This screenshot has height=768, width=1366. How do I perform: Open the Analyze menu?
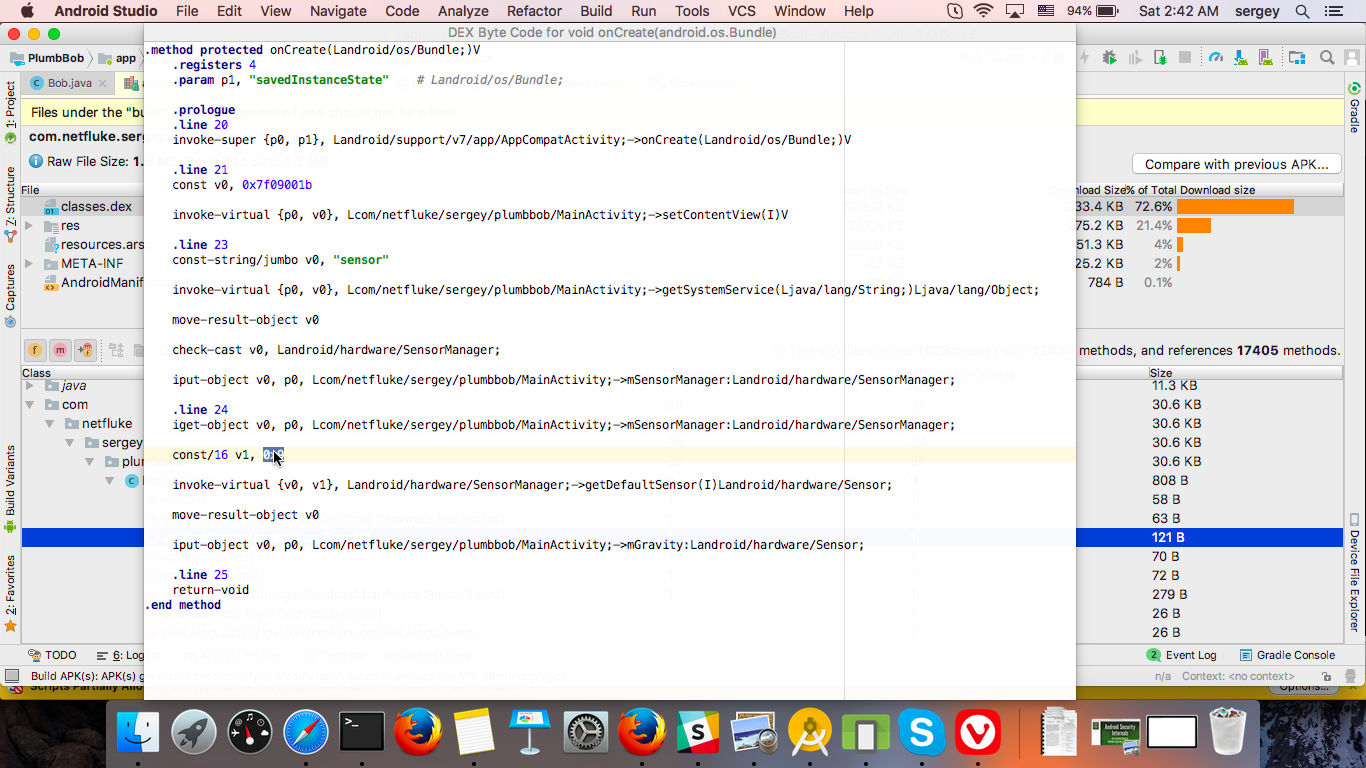pyautogui.click(x=463, y=11)
